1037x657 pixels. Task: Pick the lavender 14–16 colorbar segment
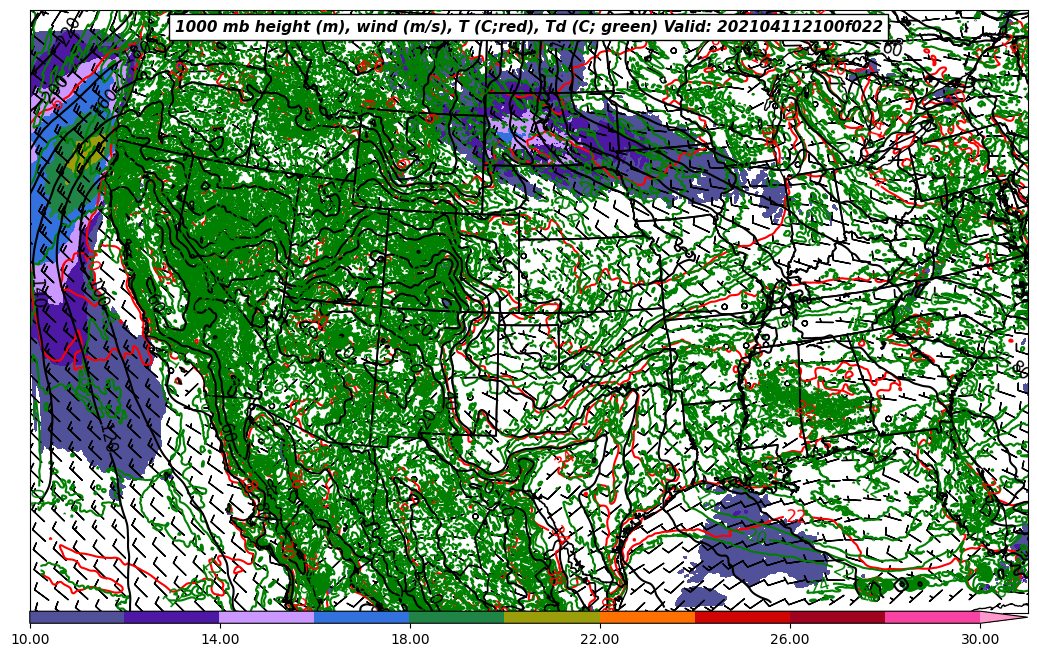pos(267,618)
